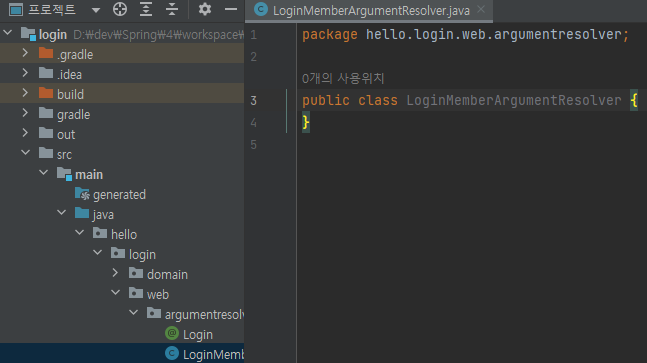The height and width of the screenshot is (363, 647).
Task: Collapse the java source folder
Action: pos(61,212)
